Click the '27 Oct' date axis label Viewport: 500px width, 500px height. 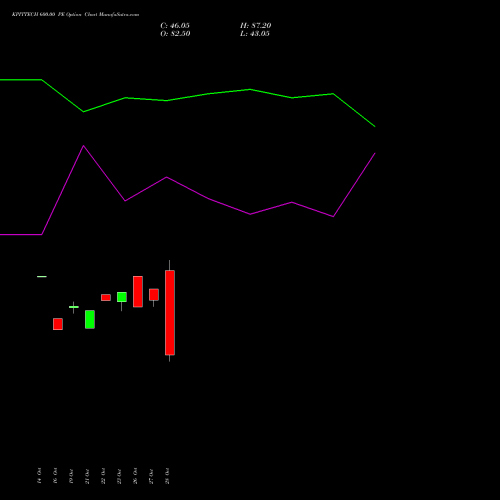(151, 476)
